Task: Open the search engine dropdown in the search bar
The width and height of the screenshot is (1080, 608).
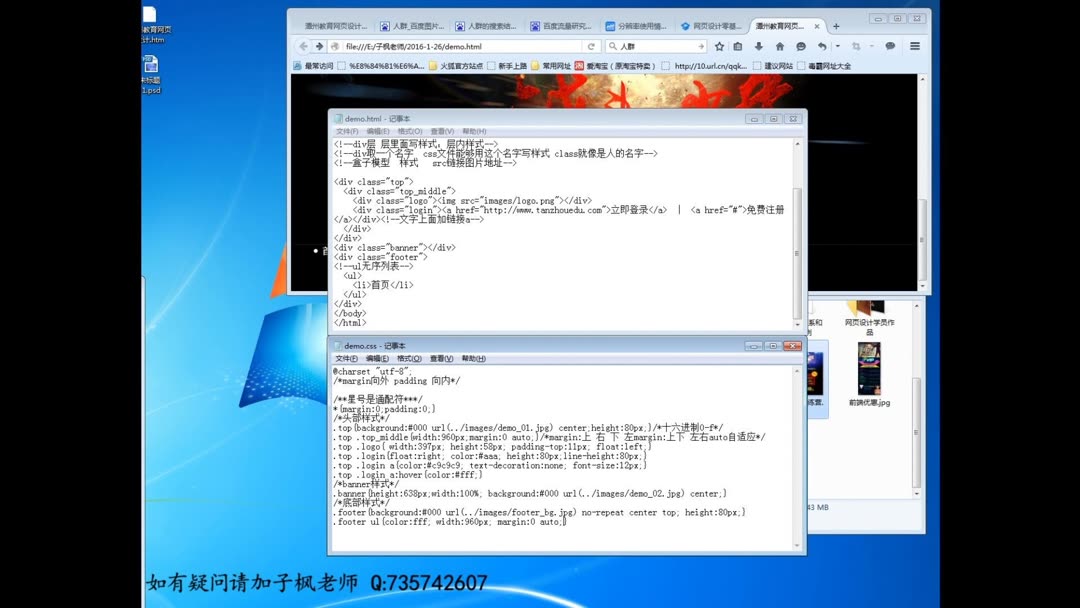Action: 613,45
